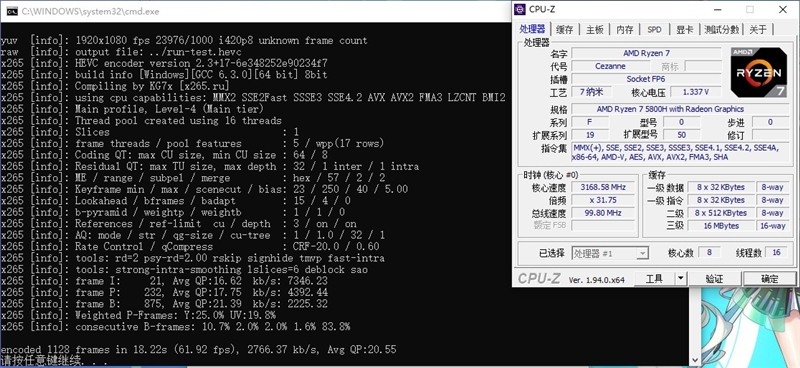Image resolution: width=800 pixels, height=368 pixels.
Task: Click the 16 MBytes level 3 cache value
Action: 720,226
